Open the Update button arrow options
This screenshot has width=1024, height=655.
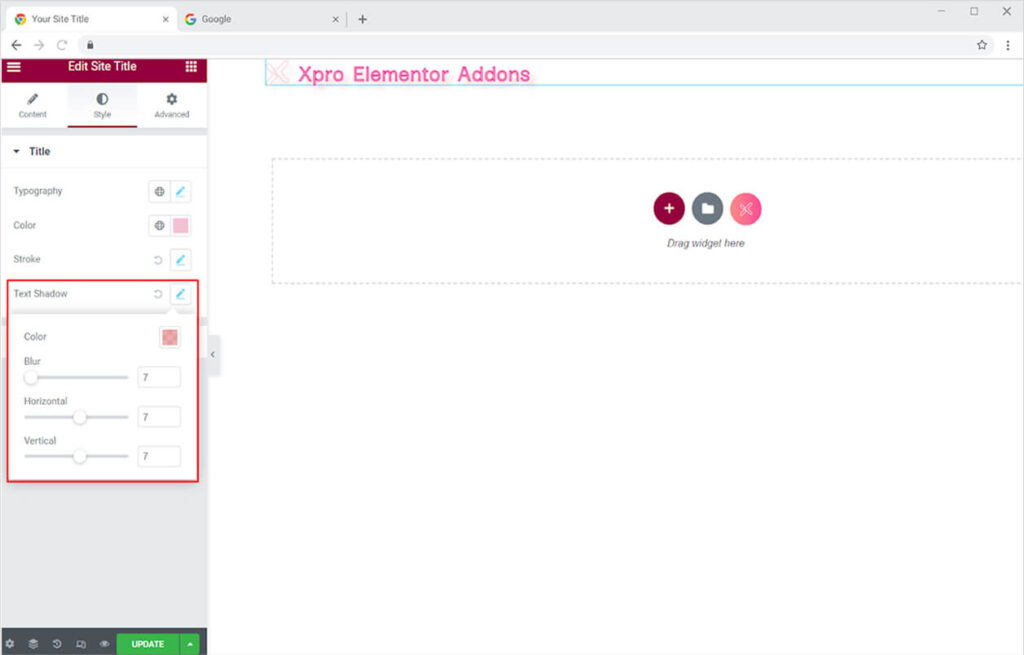[x=190, y=644]
